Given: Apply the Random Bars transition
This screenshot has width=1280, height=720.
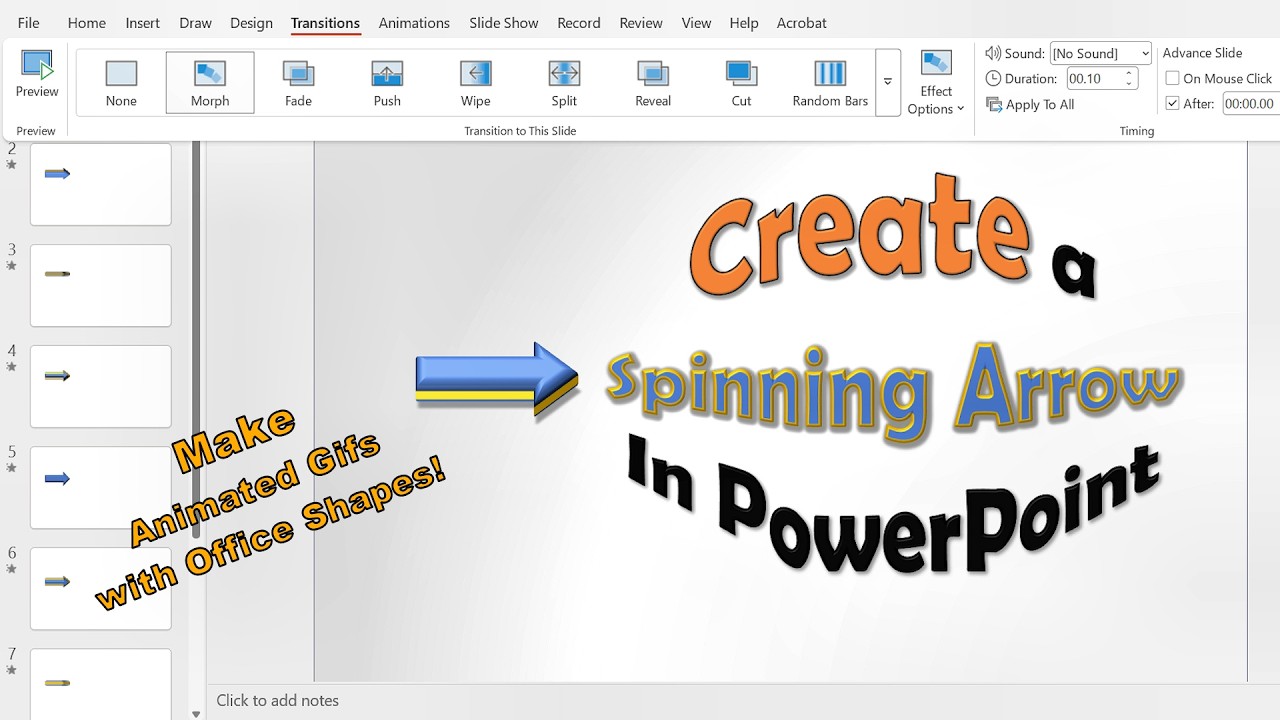Looking at the screenshot, I should pyautogui.click(x=830, y=83).
